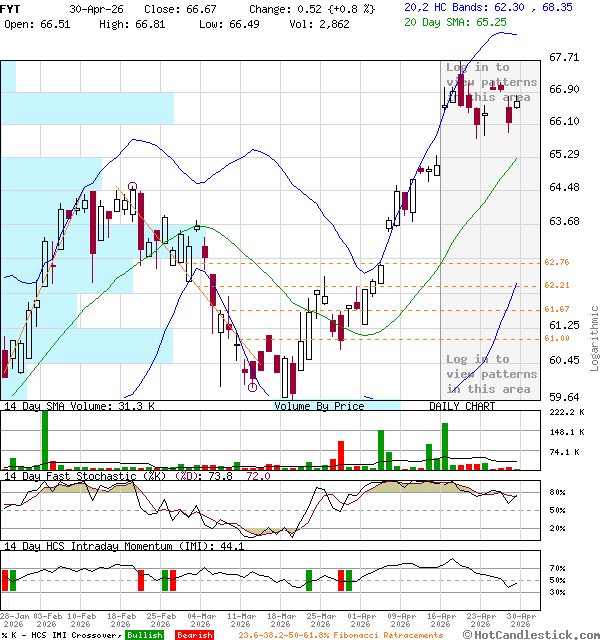Click the 30-Apr 2026 date axis label
Viewport: 600px width, 640px height.
[520, 621]
